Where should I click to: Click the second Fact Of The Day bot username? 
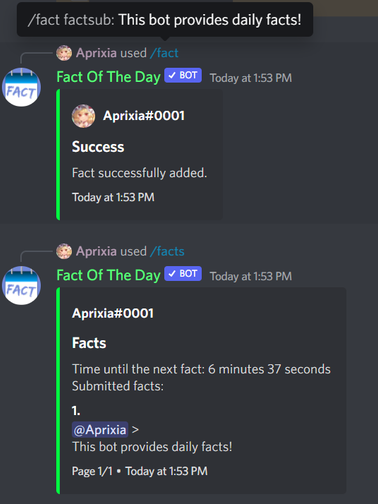tap(109, 275)
